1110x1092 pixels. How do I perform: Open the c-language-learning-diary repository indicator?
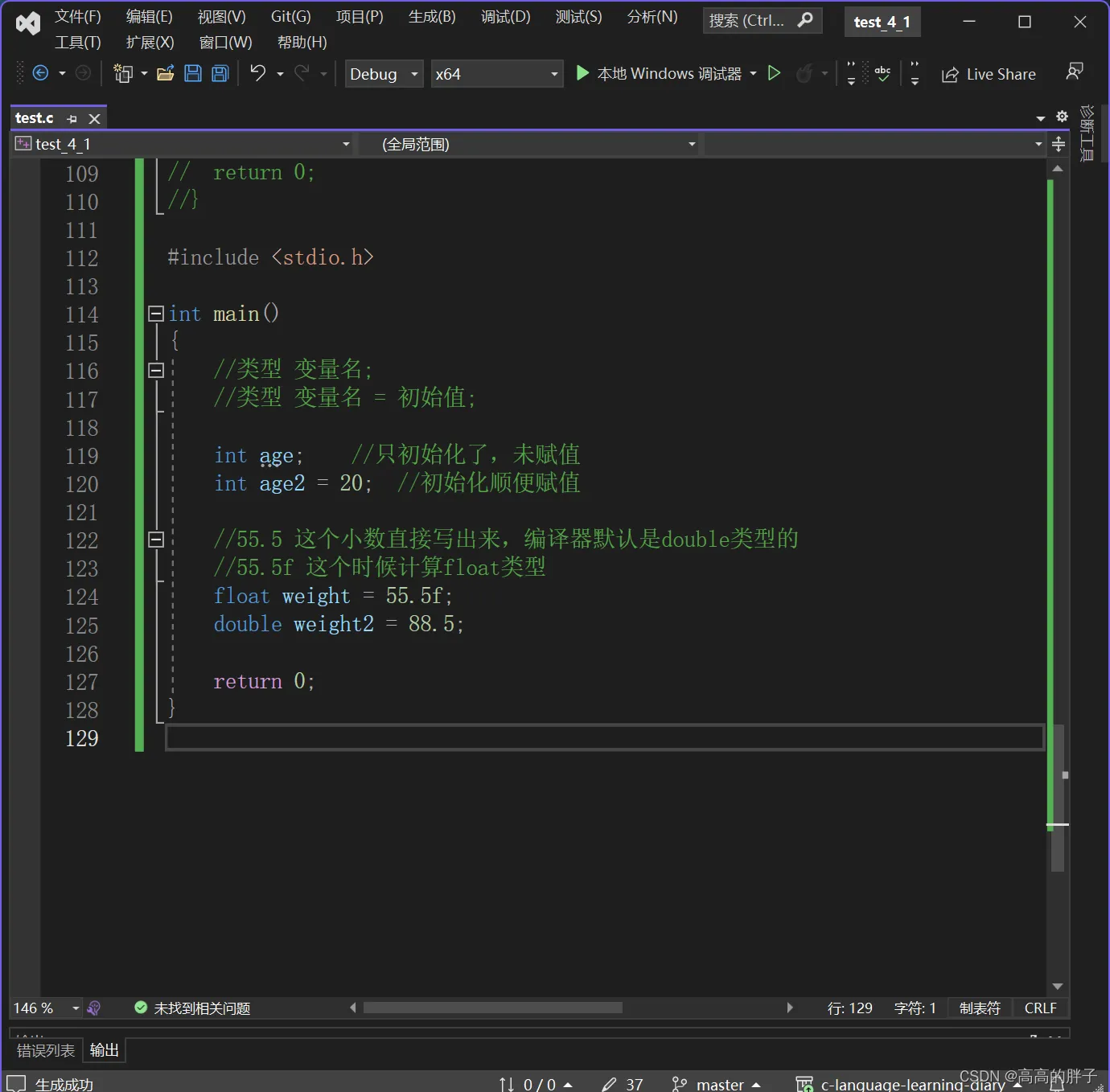pos(907,1084)
